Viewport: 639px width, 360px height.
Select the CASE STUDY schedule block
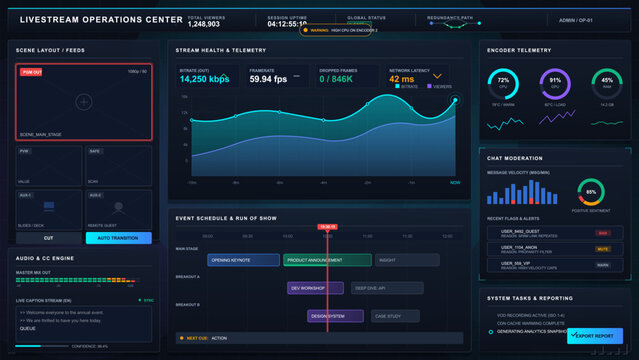tap(395, 316)
